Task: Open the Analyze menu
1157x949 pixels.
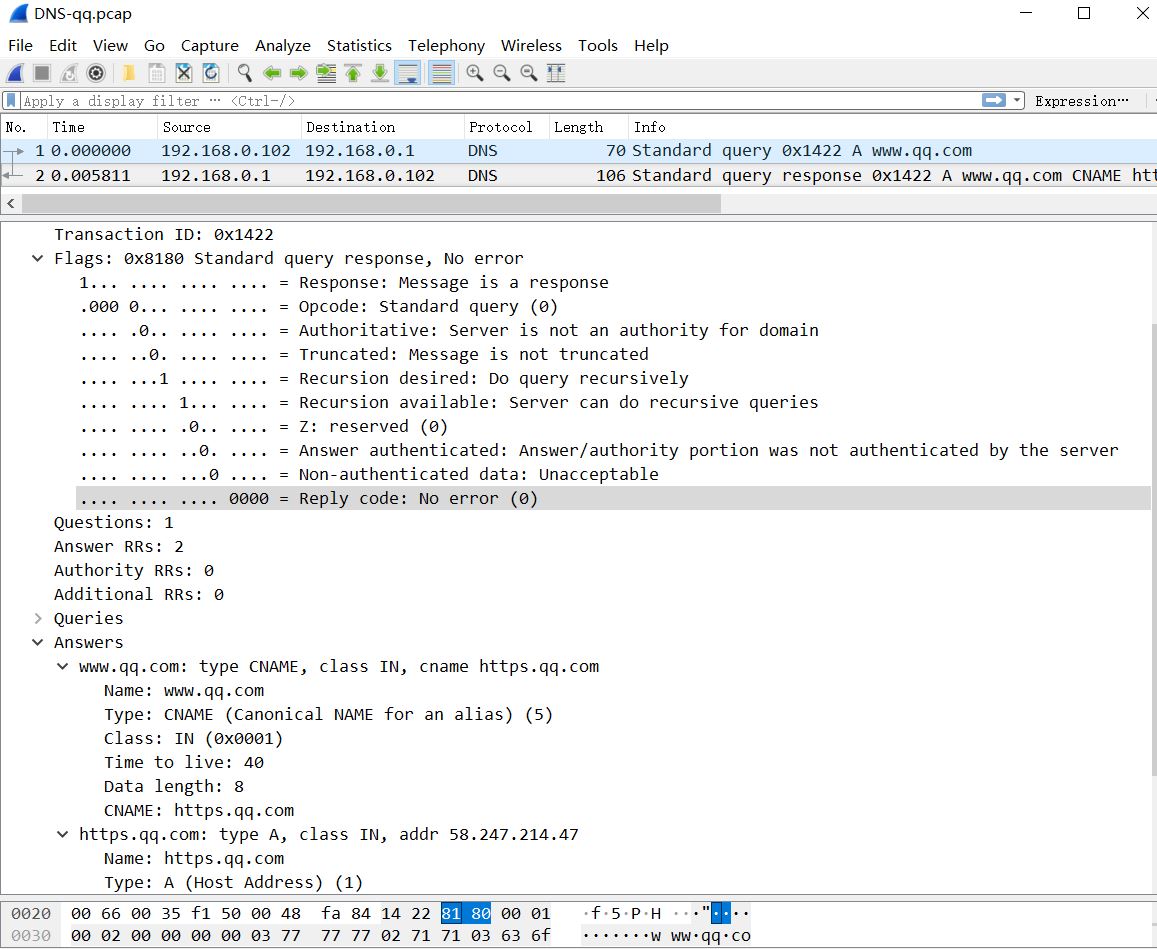Action: 283,46
